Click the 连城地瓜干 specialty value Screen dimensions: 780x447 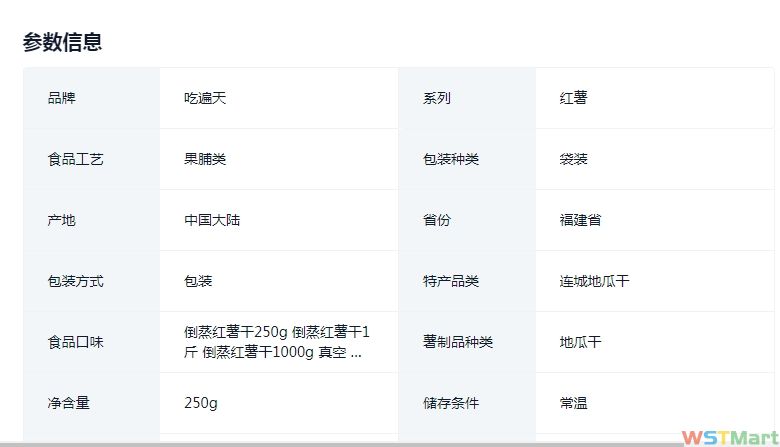tap(594, 281)
